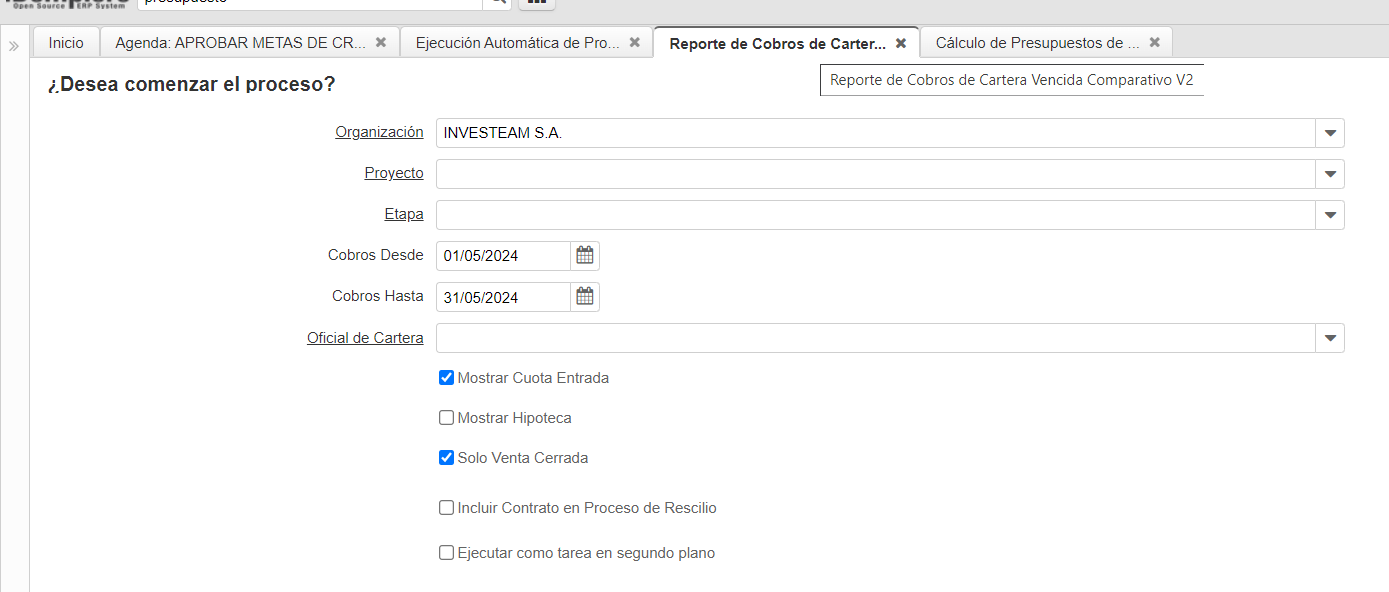1389x592 pixels.
Task: Close the Ejecución Automática tab
Action: click(x=635, y=43)
